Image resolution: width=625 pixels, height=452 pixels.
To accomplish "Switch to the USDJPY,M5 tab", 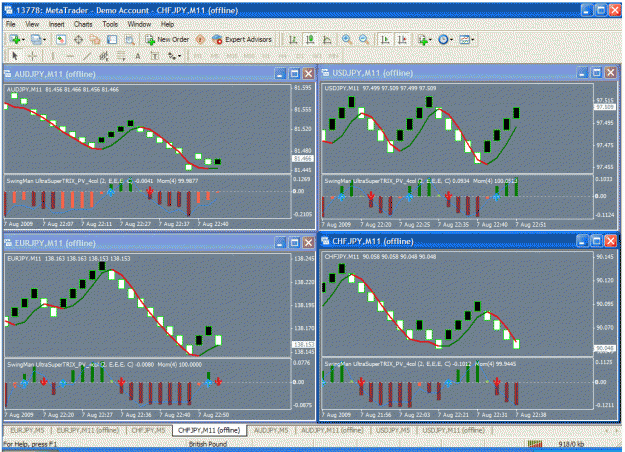I will point(393,430).
